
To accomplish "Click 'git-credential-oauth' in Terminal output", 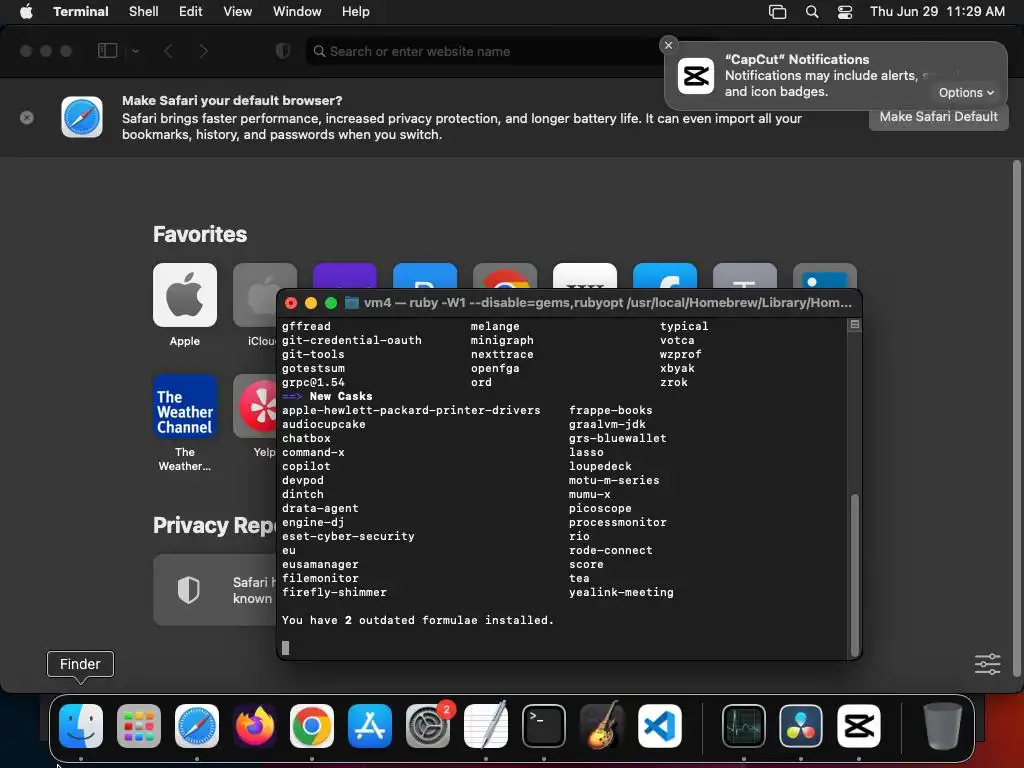I will pyautogui.click(x=352, y=340).
